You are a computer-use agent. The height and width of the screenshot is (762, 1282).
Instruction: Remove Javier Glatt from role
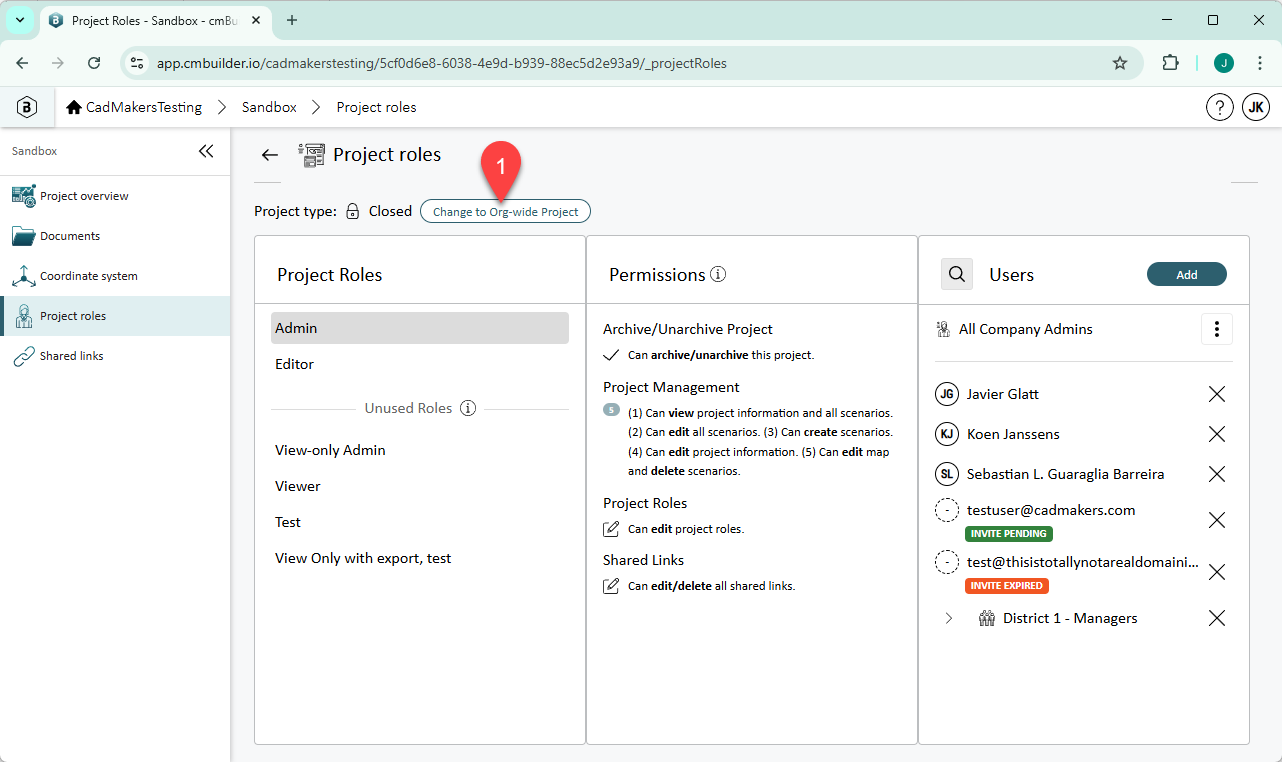click(x=1217, y=394)
